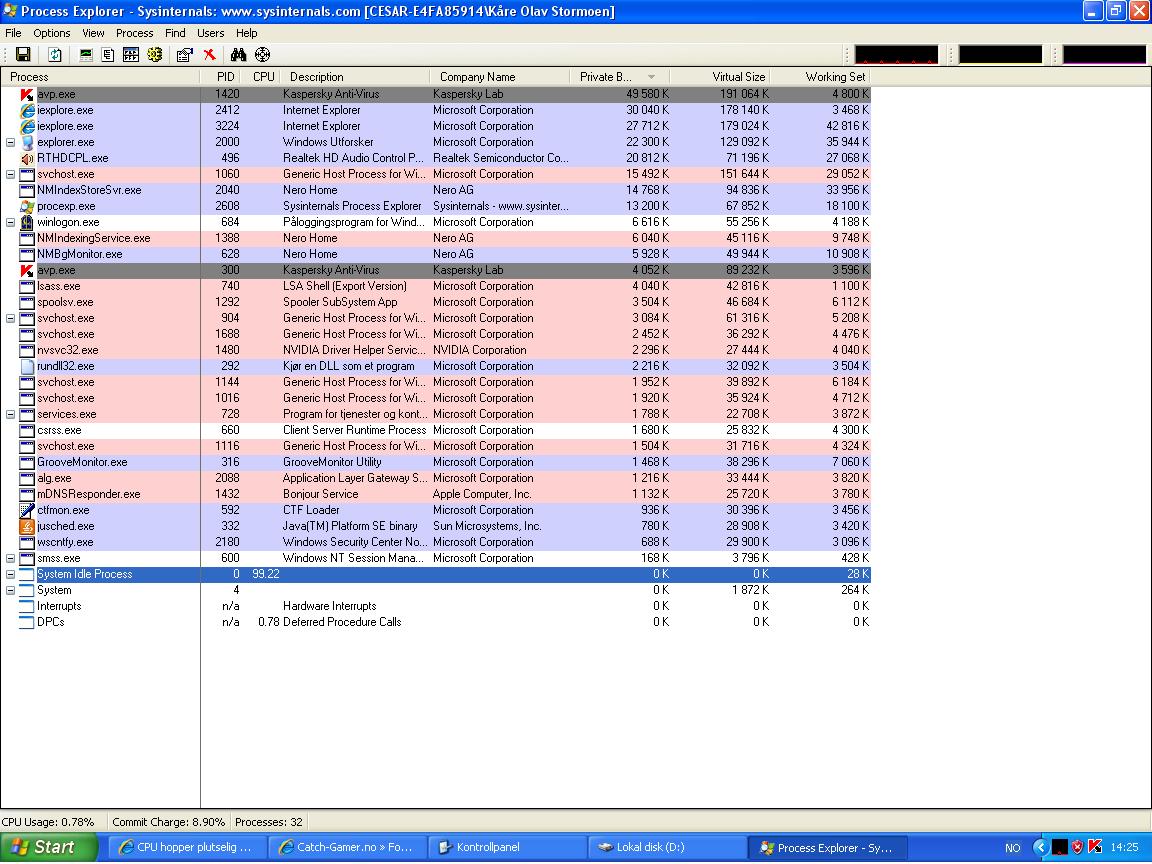The height and width of the screenshot is (864, 1152).
Task: Click the rundll32.exe blank page icon
Action: pos(27,367)
